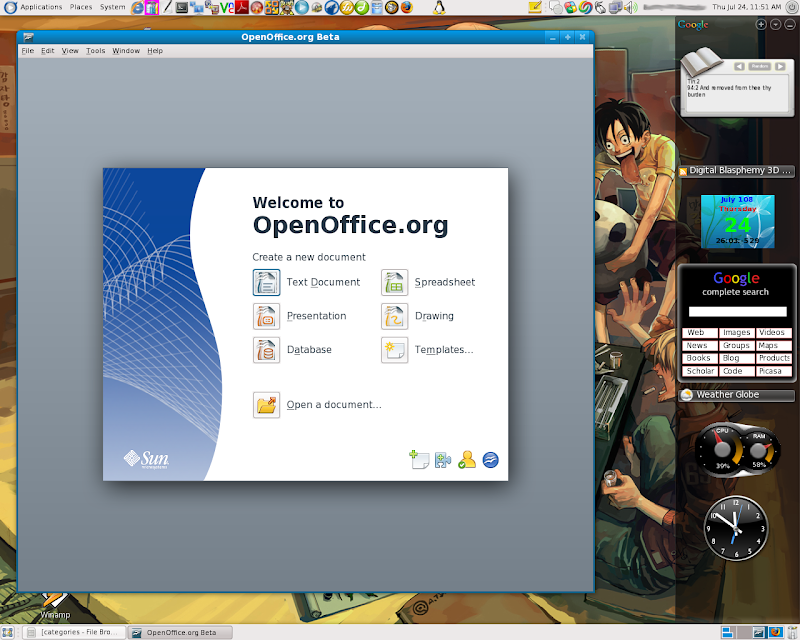Click the Tux penguin icon in panel
800x640 pixels.
tap(440, 7)
